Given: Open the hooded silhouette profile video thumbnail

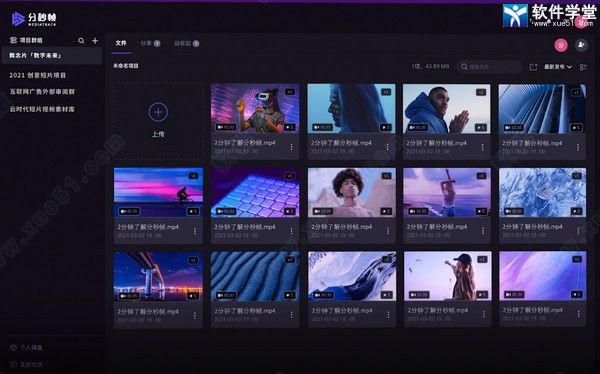Looking at the screenshot, I should (352, 109).
